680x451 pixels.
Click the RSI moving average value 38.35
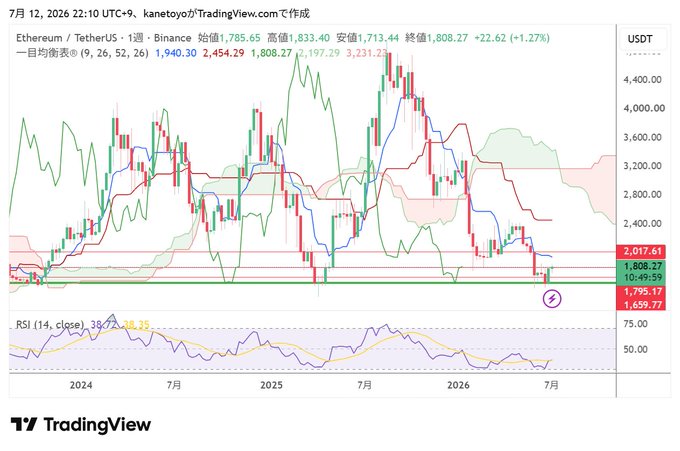tap(136, 324)
